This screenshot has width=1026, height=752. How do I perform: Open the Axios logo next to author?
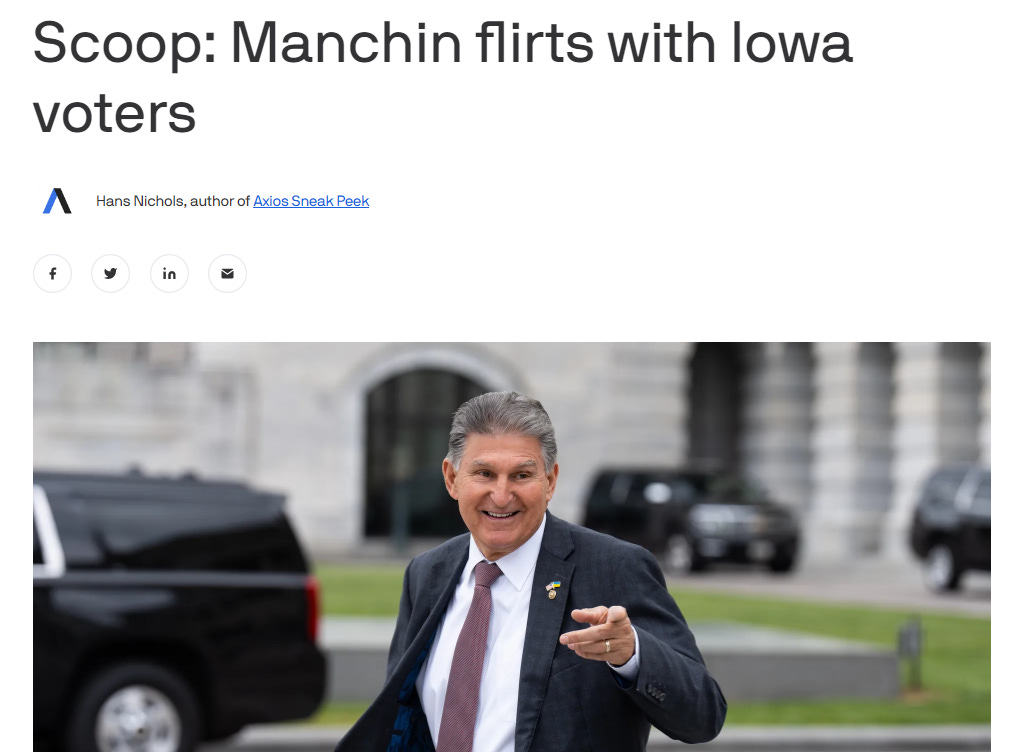[x=57, y=201]
